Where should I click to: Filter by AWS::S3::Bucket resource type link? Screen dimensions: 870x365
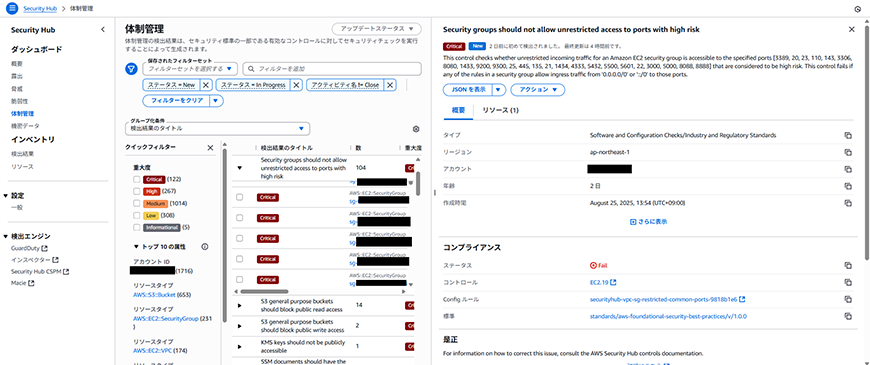click(155, 295)
